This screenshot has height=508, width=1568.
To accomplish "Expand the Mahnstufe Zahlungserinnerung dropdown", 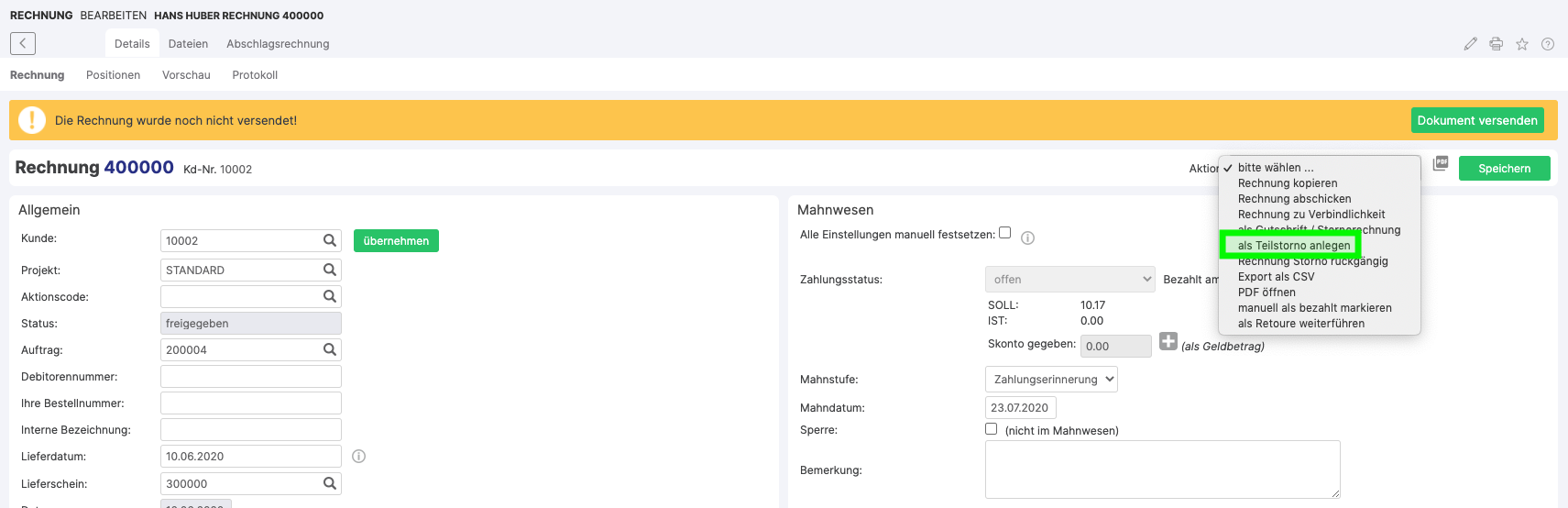I will [x=1051, y=380].
